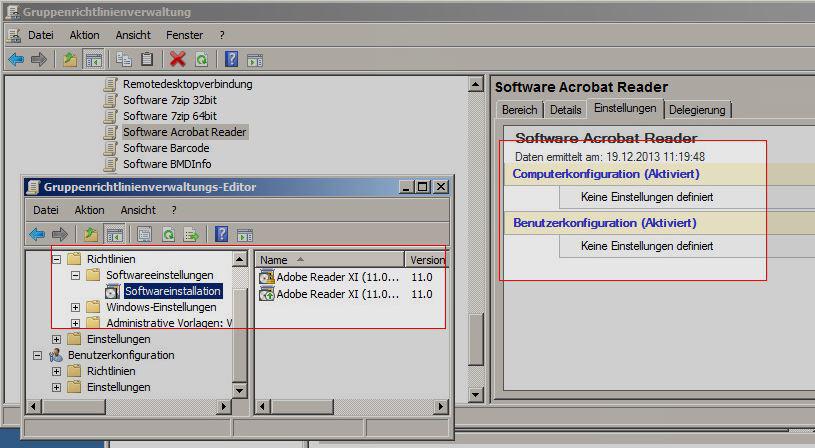
Task: Click the Copy icon in main toolbar
Action: [124, 59]
